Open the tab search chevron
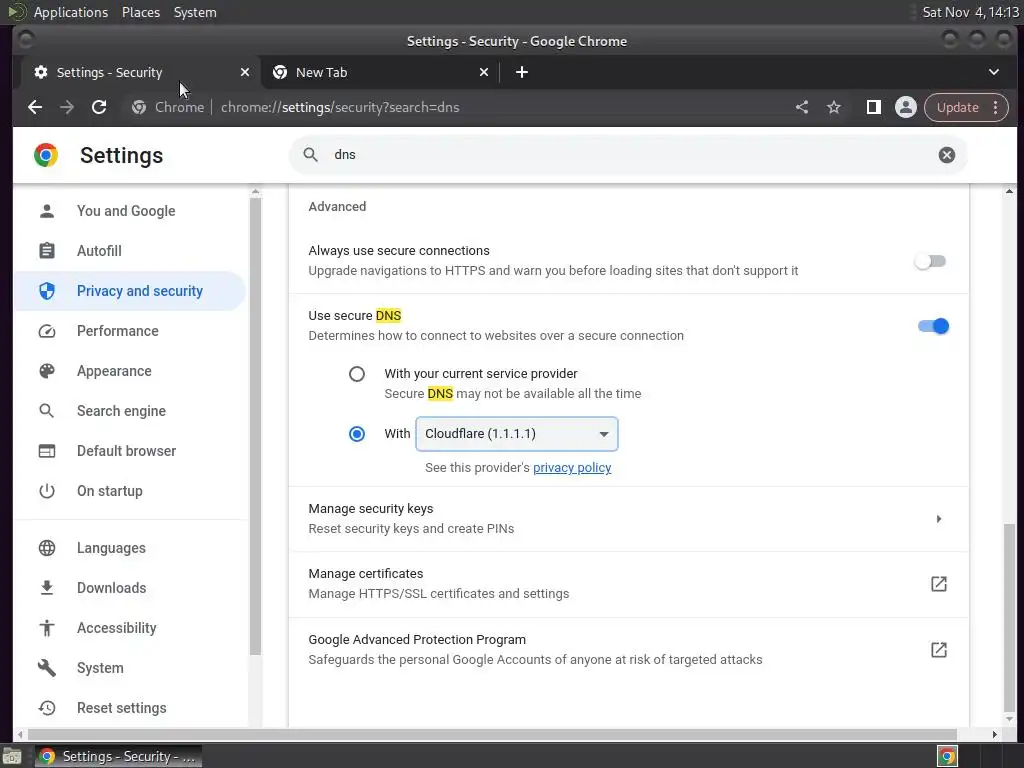Viewport: 1024px width, 768px height. click(993, 72)
